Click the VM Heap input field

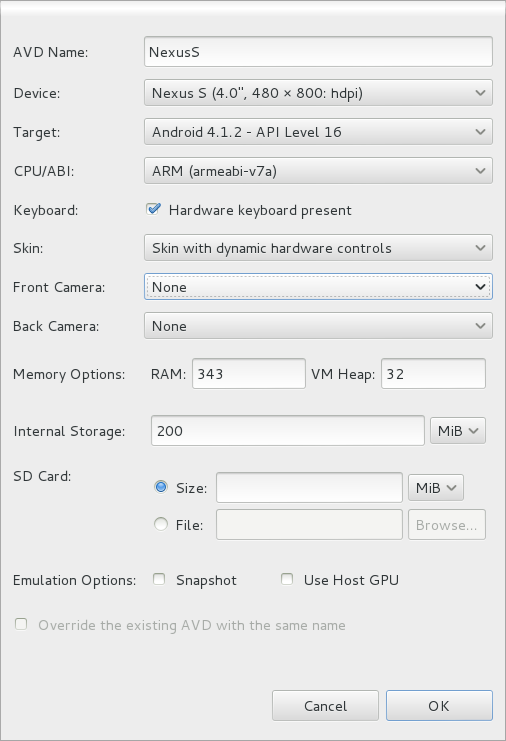[433, 373]
